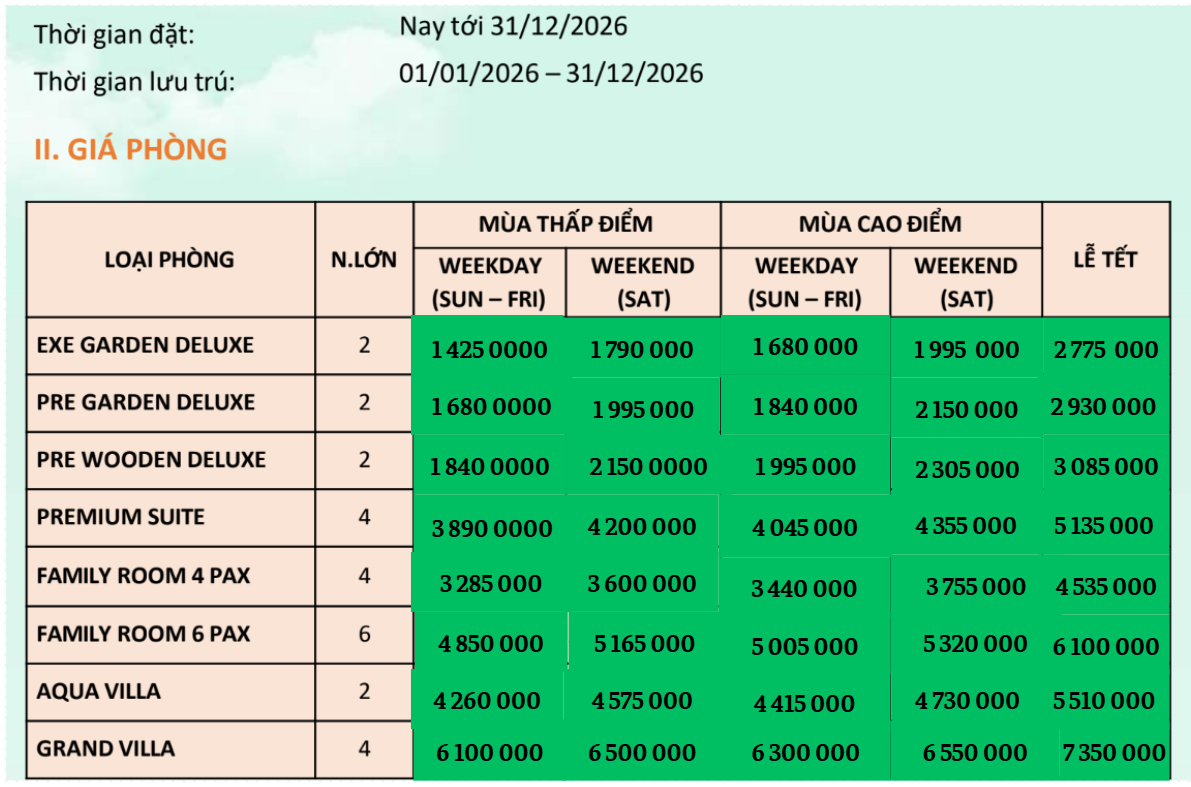The height and width of the screenshot is (787, 1191).
Task: Click the MÙA THẤP ĐIỂM header cell
Action: click(x=566, y=224)
